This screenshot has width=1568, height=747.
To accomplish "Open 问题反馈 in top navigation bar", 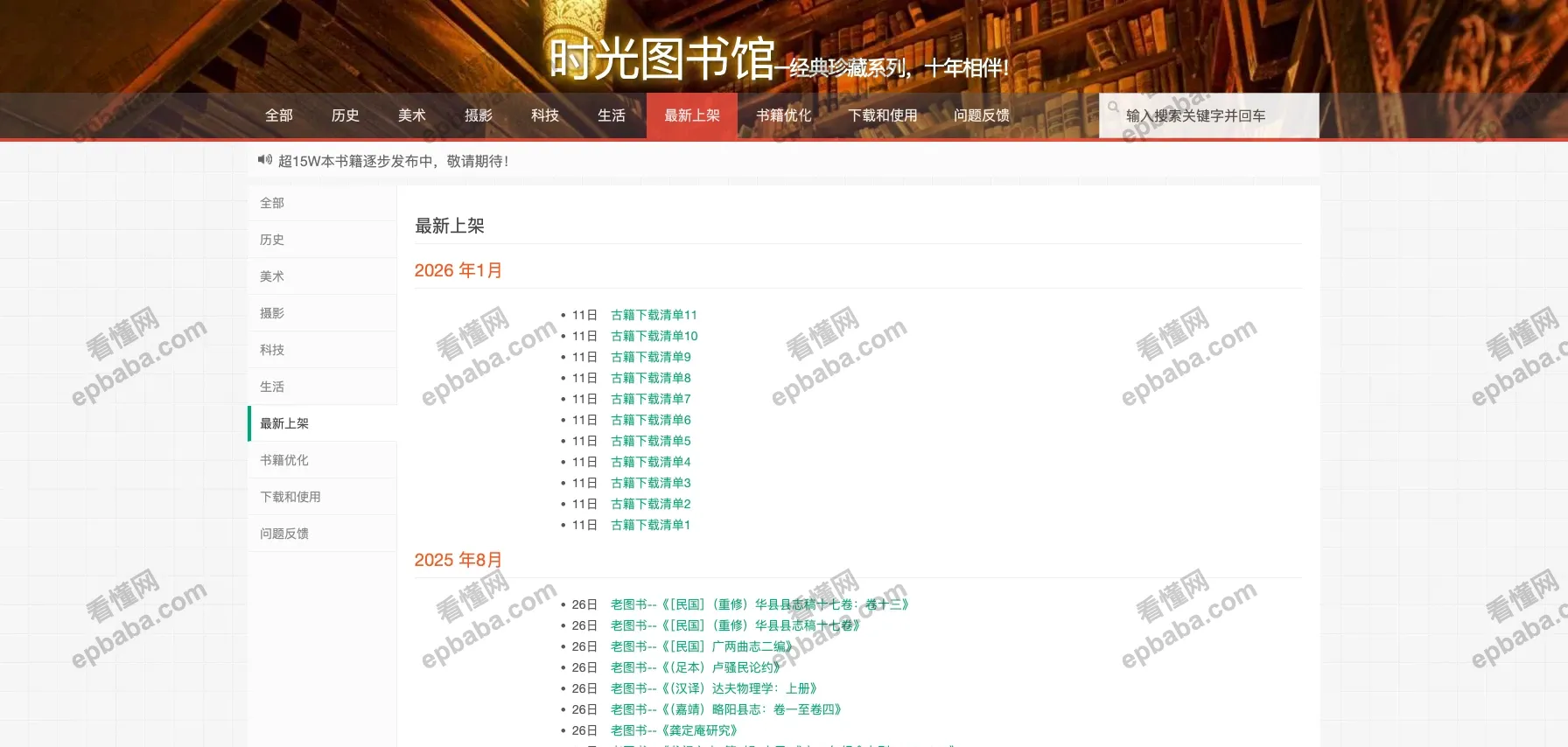I will click(x=982, y=115).
